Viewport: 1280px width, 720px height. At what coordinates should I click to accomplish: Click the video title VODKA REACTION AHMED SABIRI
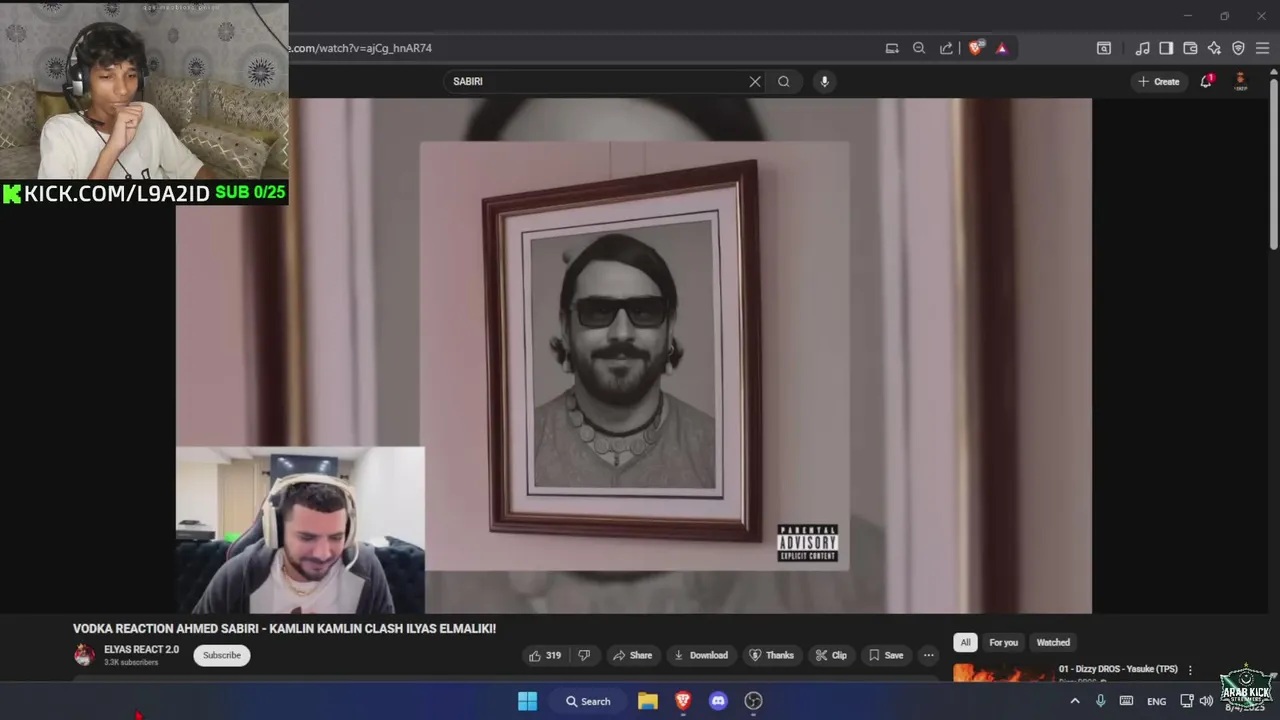tap(284, 628)
